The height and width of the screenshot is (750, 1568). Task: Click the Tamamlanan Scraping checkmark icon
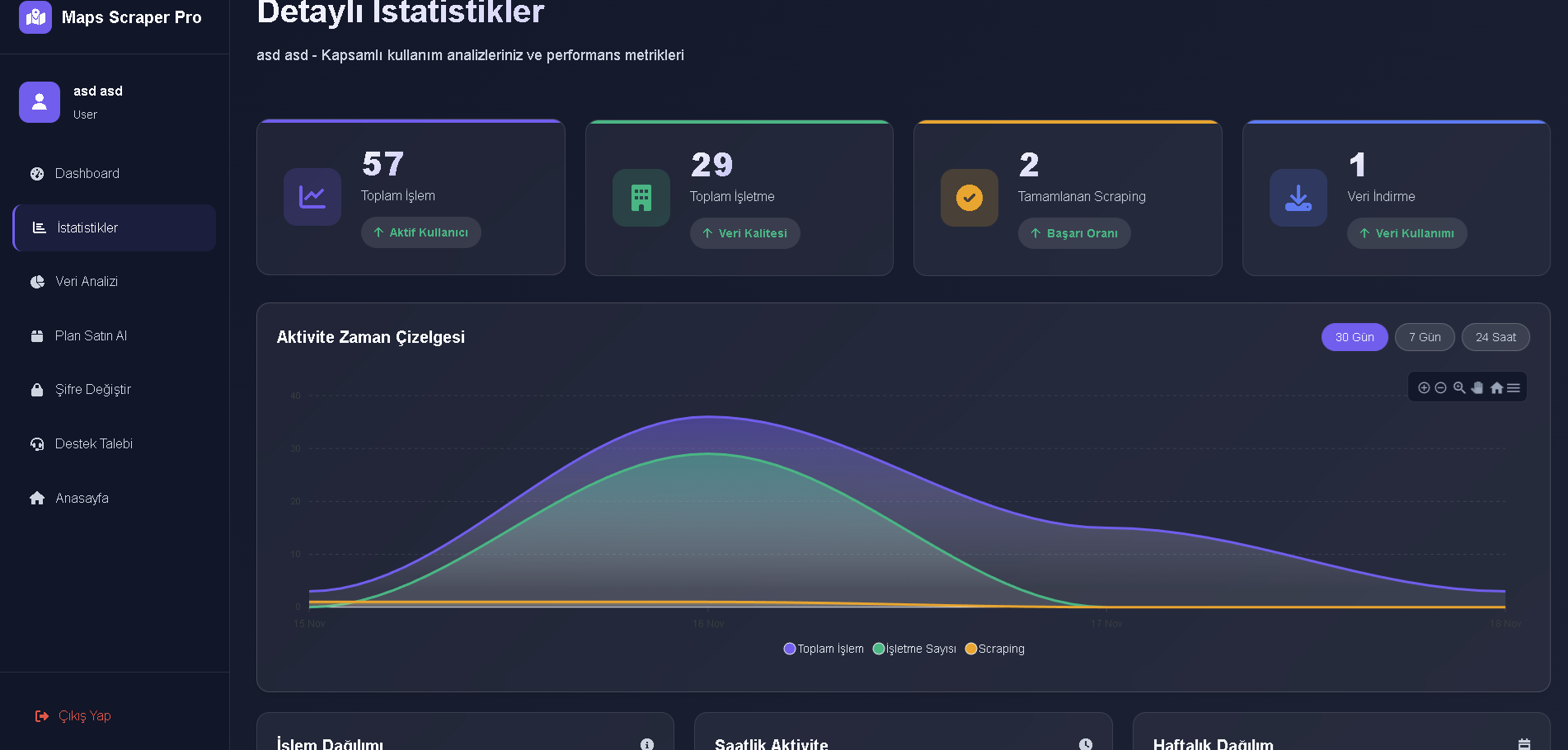click(x=969, y=198)
